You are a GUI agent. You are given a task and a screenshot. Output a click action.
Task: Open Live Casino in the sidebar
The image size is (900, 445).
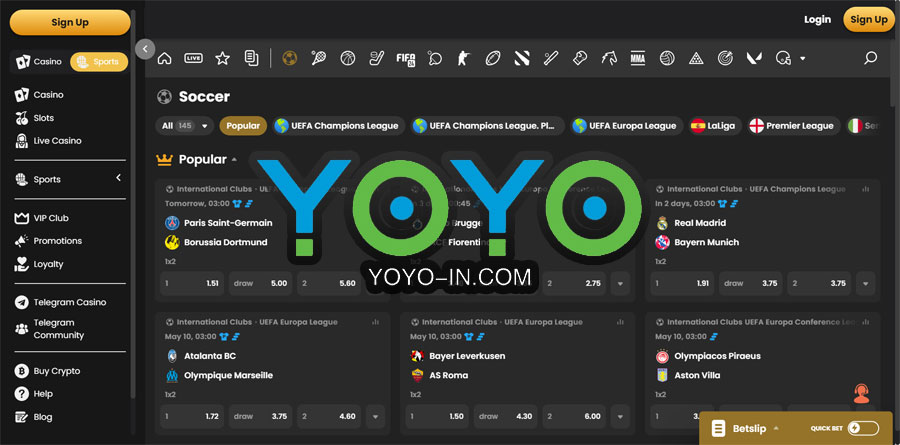(x=57, y=141)
